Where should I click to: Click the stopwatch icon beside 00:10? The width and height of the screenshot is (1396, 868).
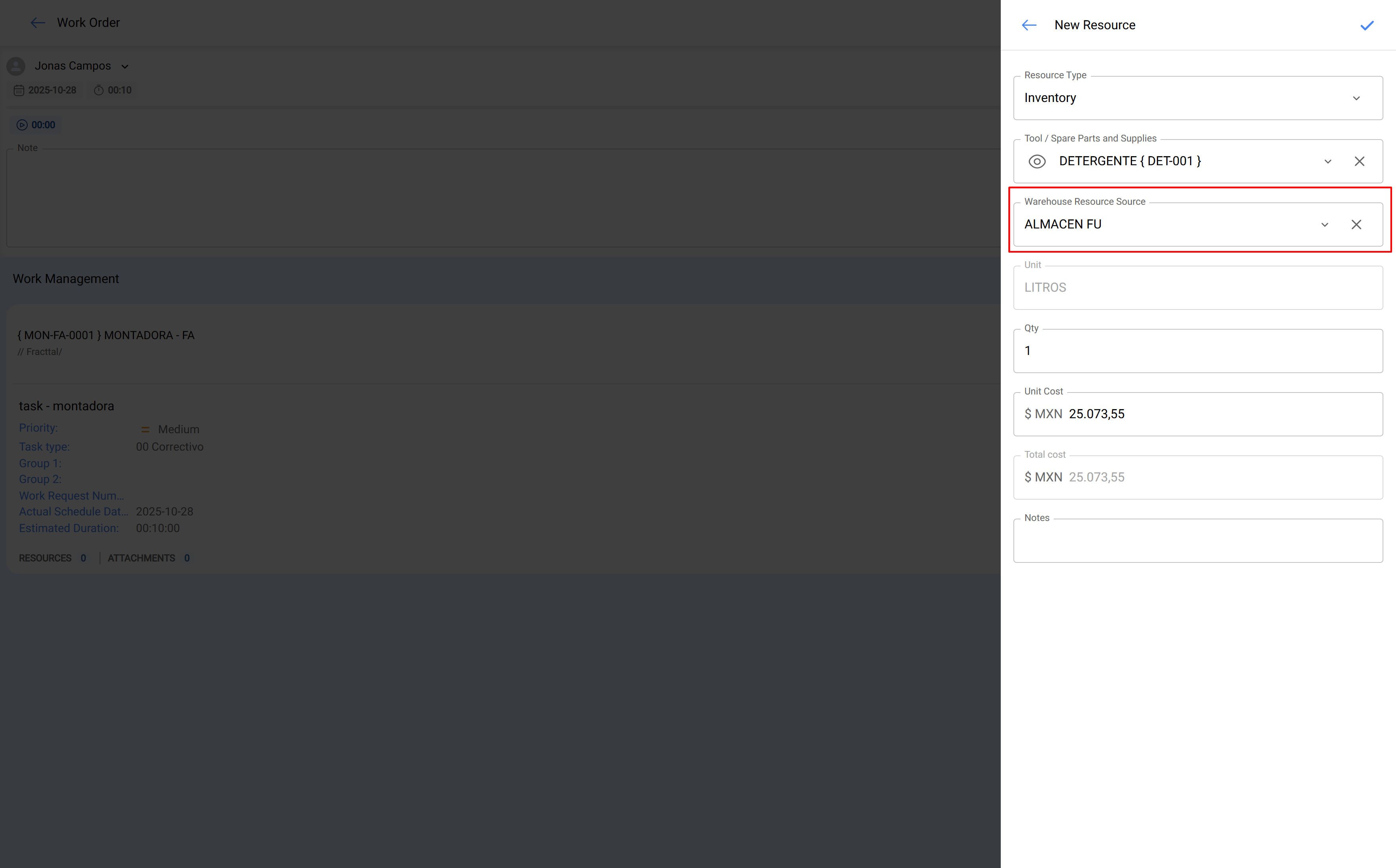[99, 90]
